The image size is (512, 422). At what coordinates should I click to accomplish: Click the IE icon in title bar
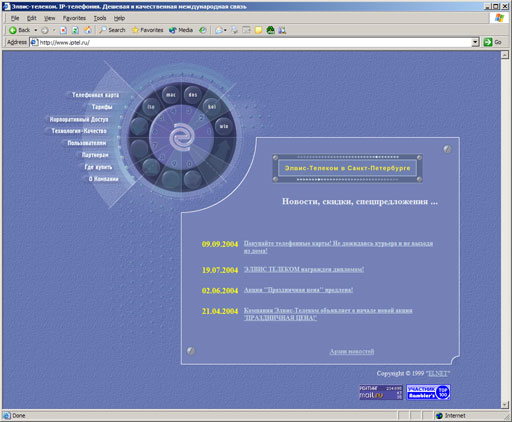[x=7, y=7]
